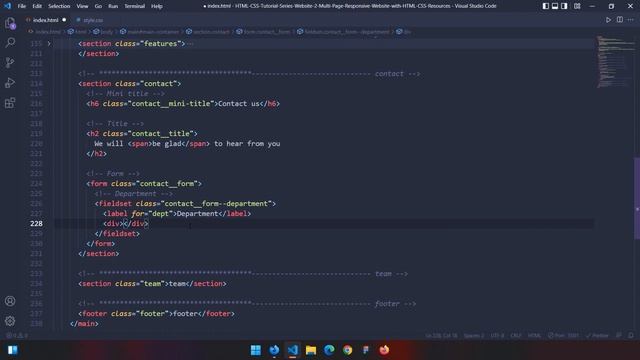640x360 pixels.
Task: Open the Terminal menu
Action: tap(134, 6)
